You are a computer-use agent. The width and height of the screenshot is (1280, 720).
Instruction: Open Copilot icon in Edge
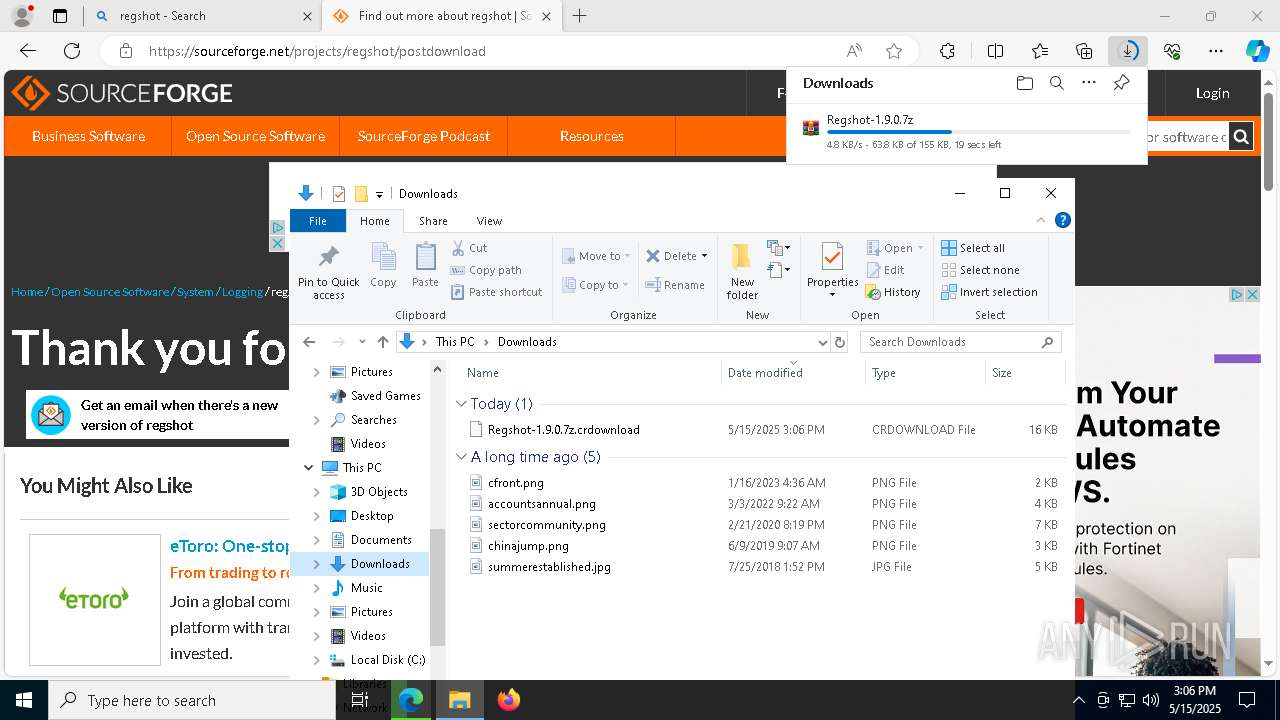[x=1257, y=51]
